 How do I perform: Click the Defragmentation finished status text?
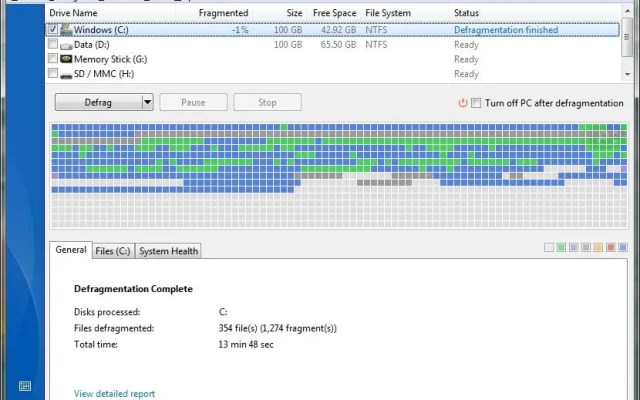[506, 30]
